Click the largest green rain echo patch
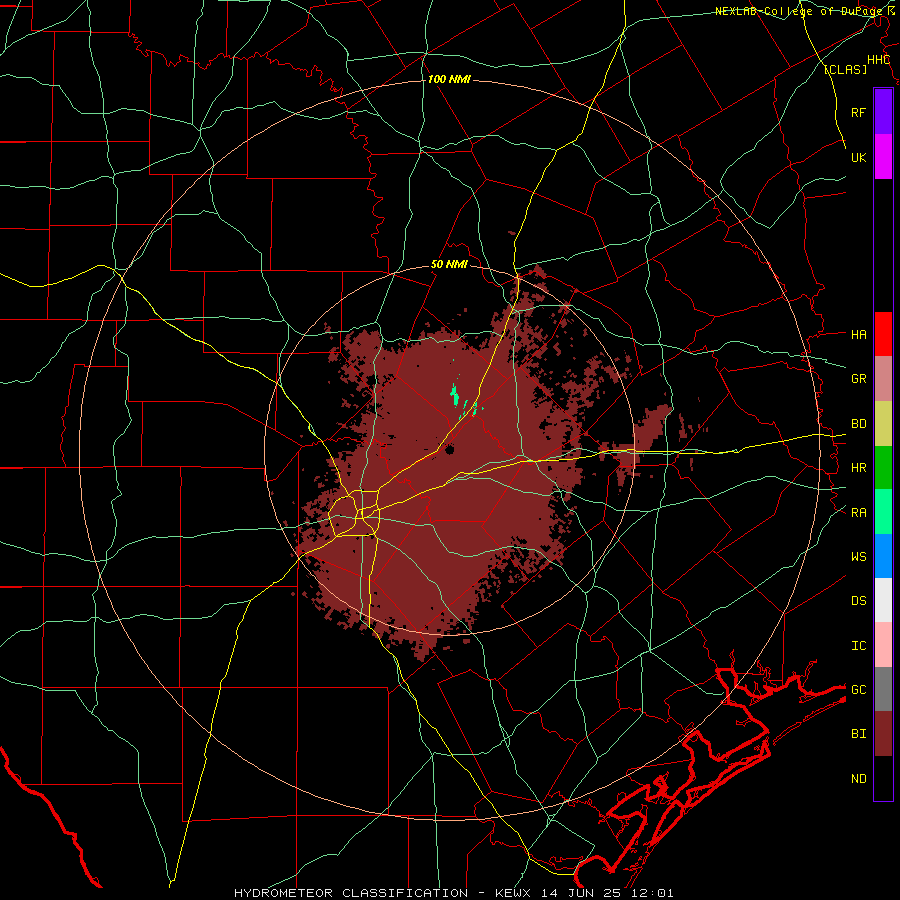Screen dimensions: 900x900 coord(455,394)
